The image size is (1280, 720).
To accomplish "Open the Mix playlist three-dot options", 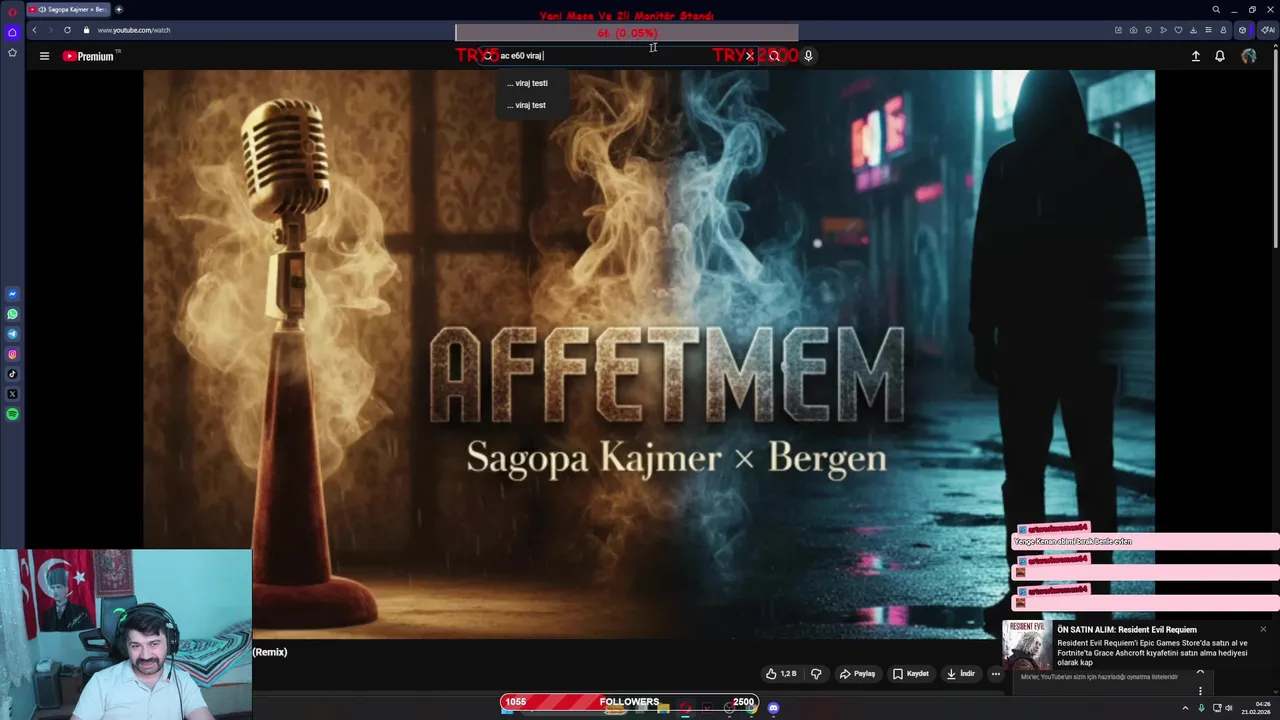I will click(1200, 690).
